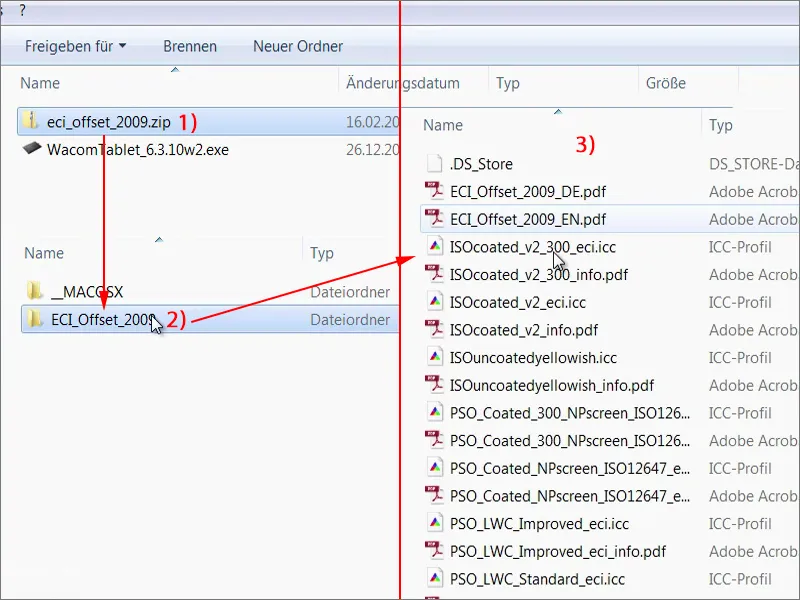This screenshot has width=800, height=600.
Task: Select the .DS_Store file name
Action: (481, 164)
